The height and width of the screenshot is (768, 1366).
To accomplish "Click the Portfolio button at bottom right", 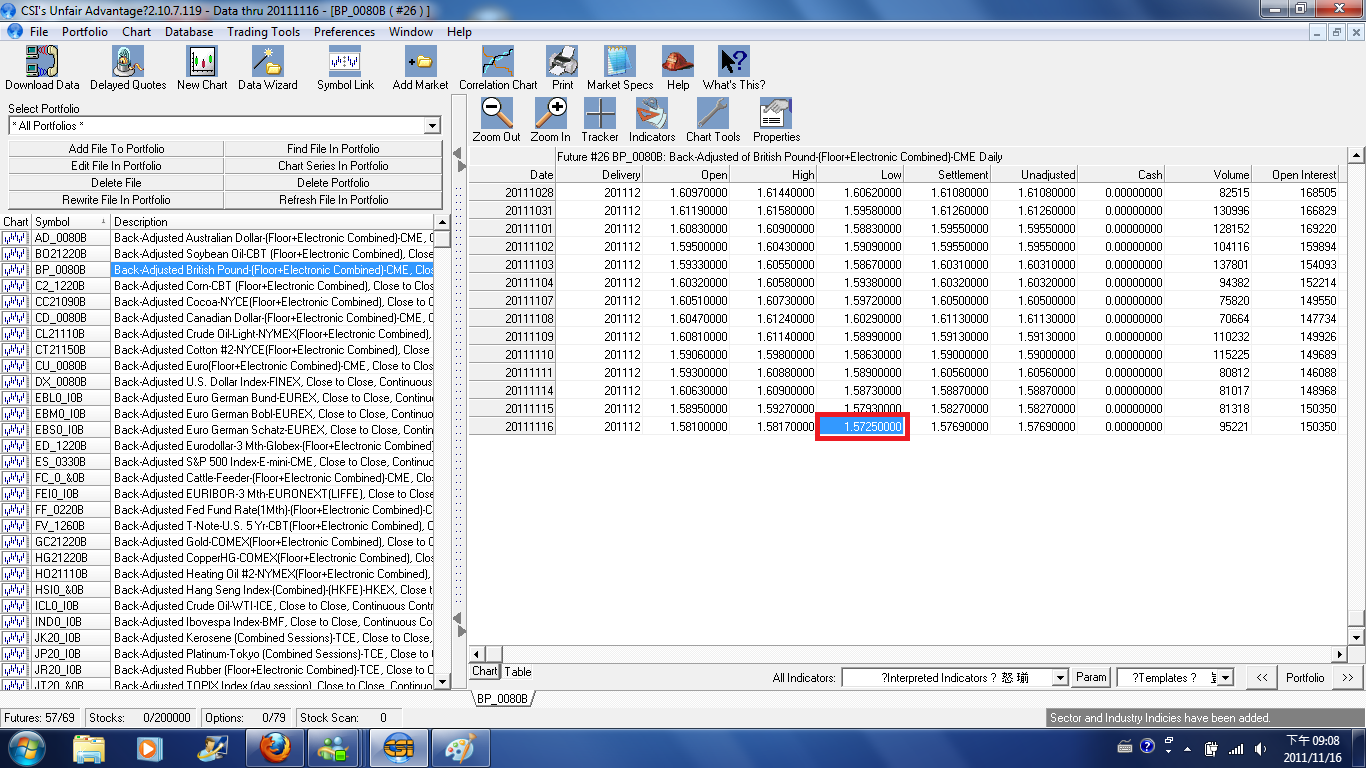I will tap(1305, 677).
